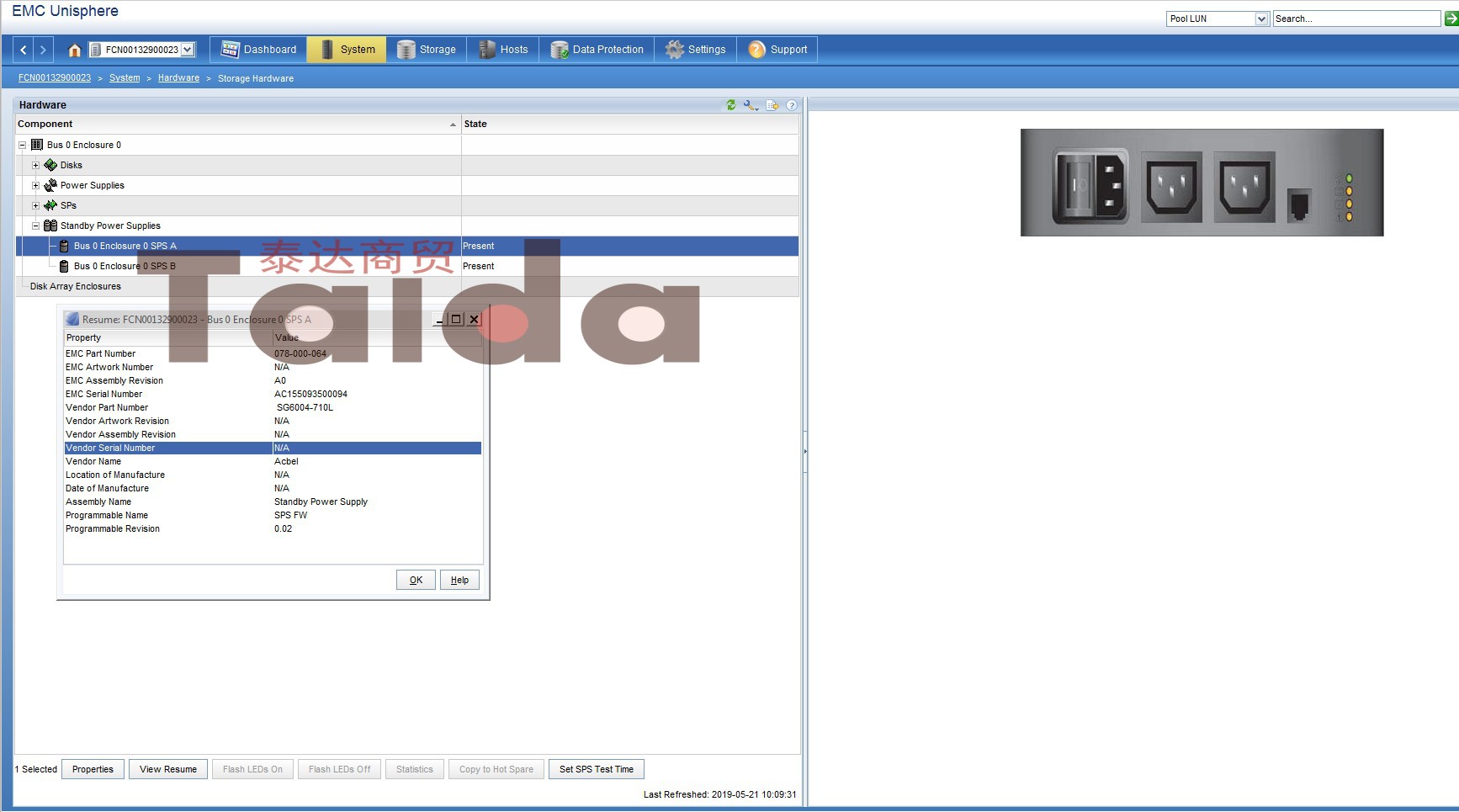
Task: Select the Vendor Serial Number row
Action: [x=273, y=448]
